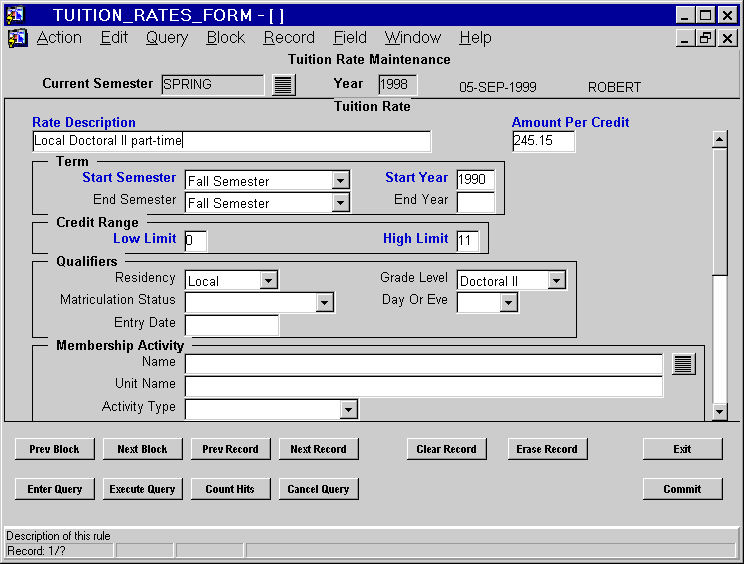Click the Membership Activity Name field

point(424,364)
